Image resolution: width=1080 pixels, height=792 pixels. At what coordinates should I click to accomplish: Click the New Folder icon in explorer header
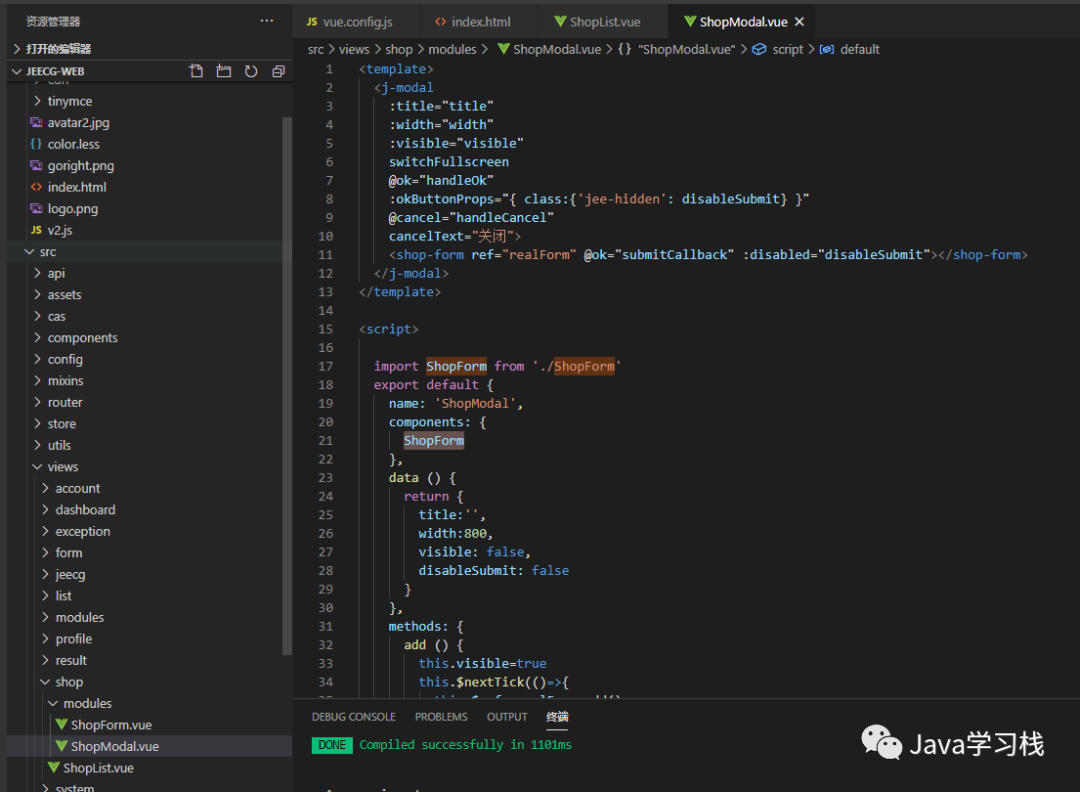(224, 71)
